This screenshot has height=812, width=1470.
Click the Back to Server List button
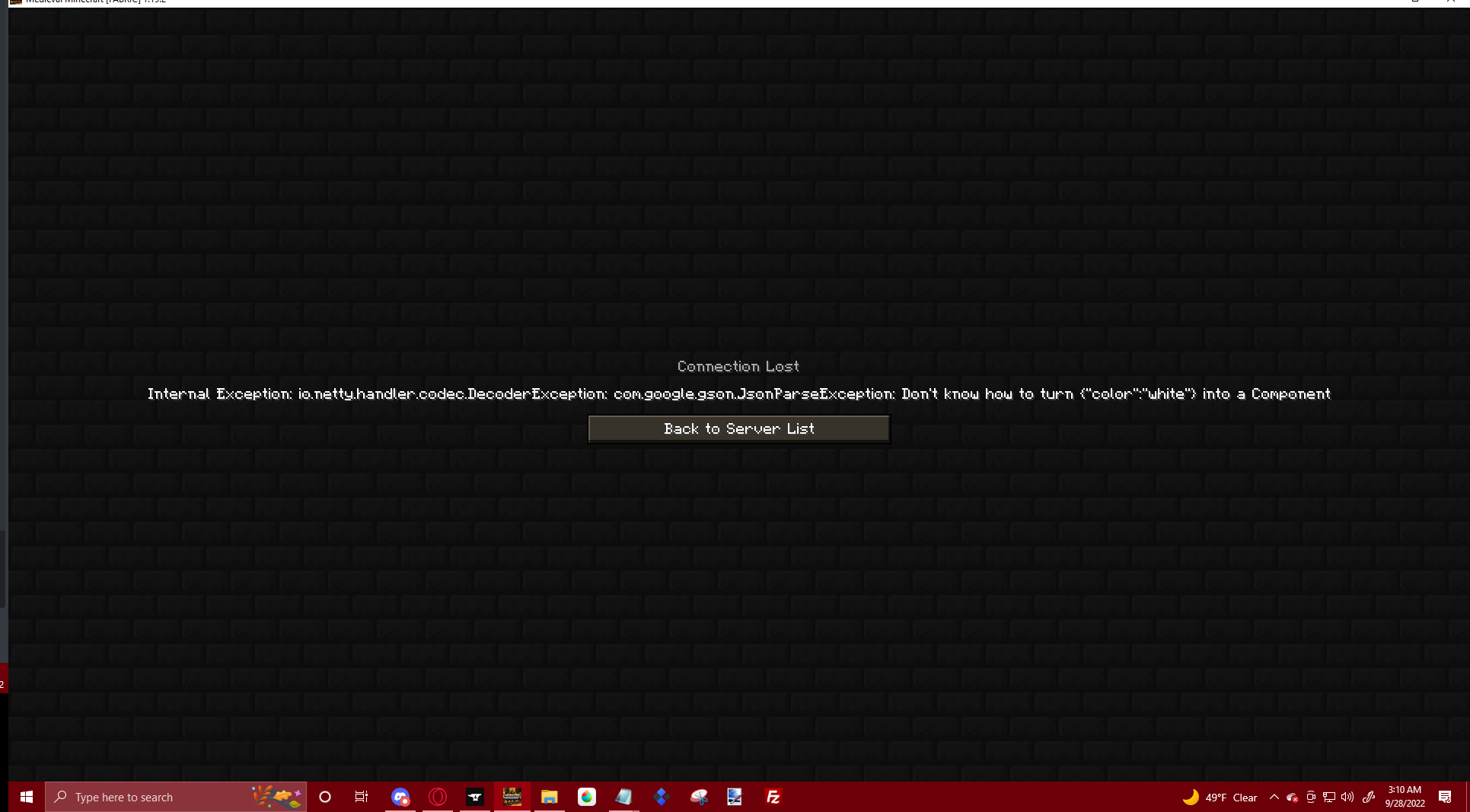[x=738, y=428]
